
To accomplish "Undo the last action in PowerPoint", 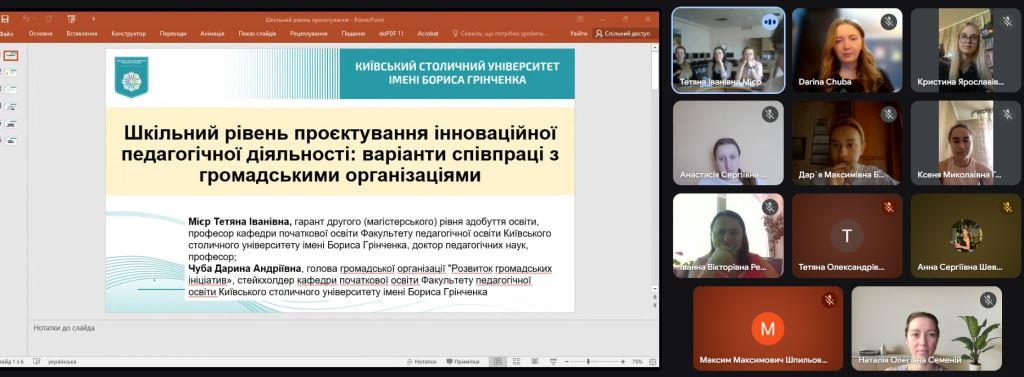I will [25, 20].
